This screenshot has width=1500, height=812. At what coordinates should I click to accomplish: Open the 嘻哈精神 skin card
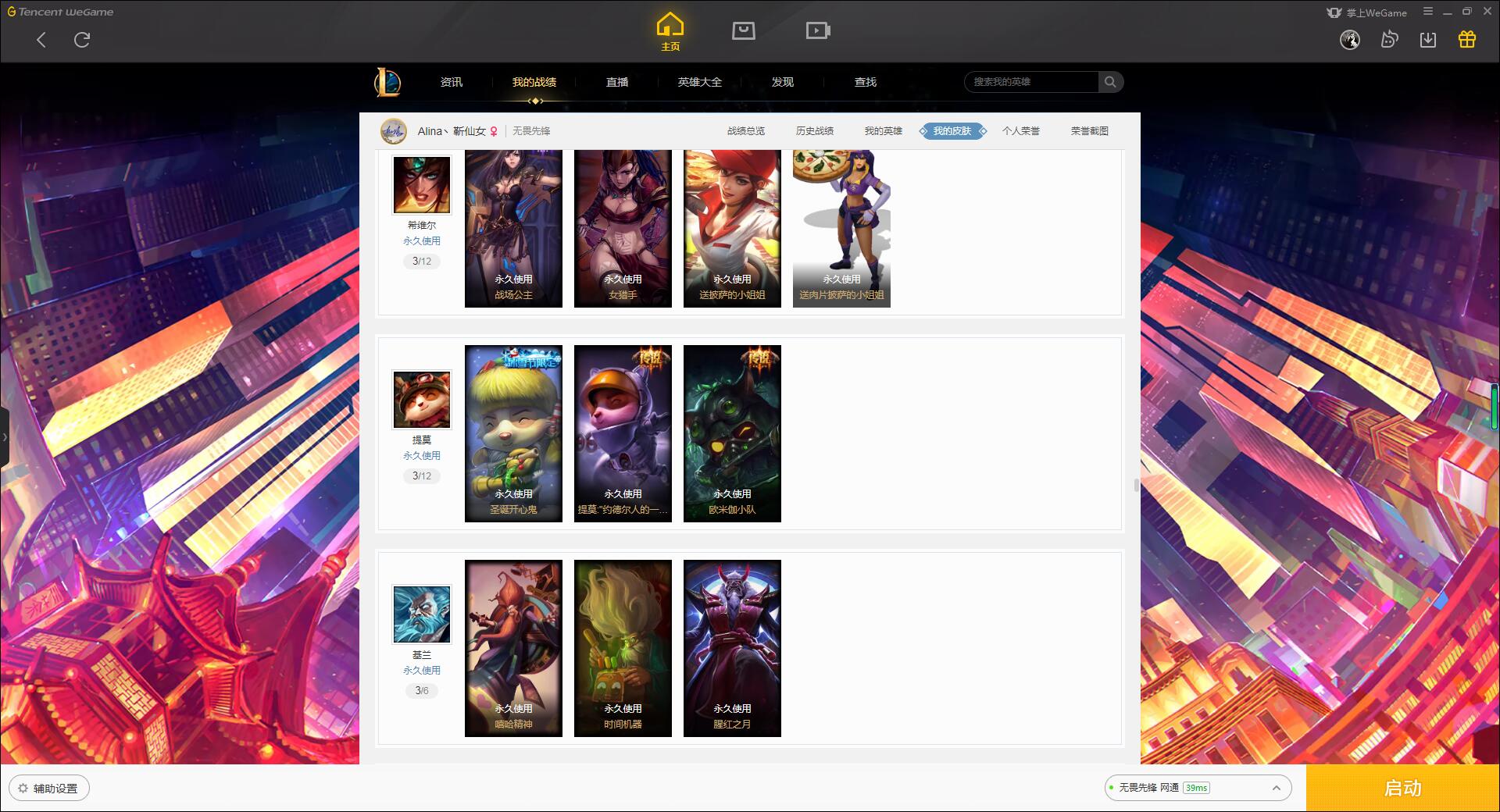pos(513,648)
